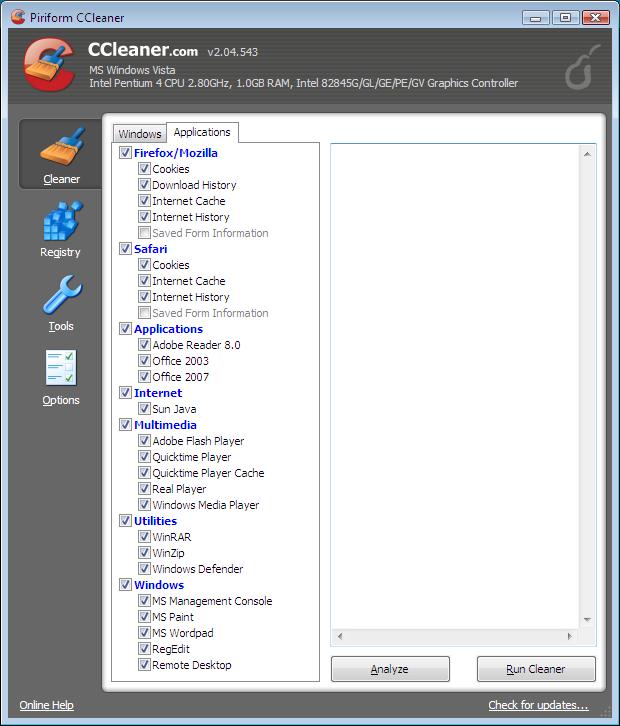Maximize the CCleaner window
Viewport: 620px width, 726px height.
tap(565, 18)
